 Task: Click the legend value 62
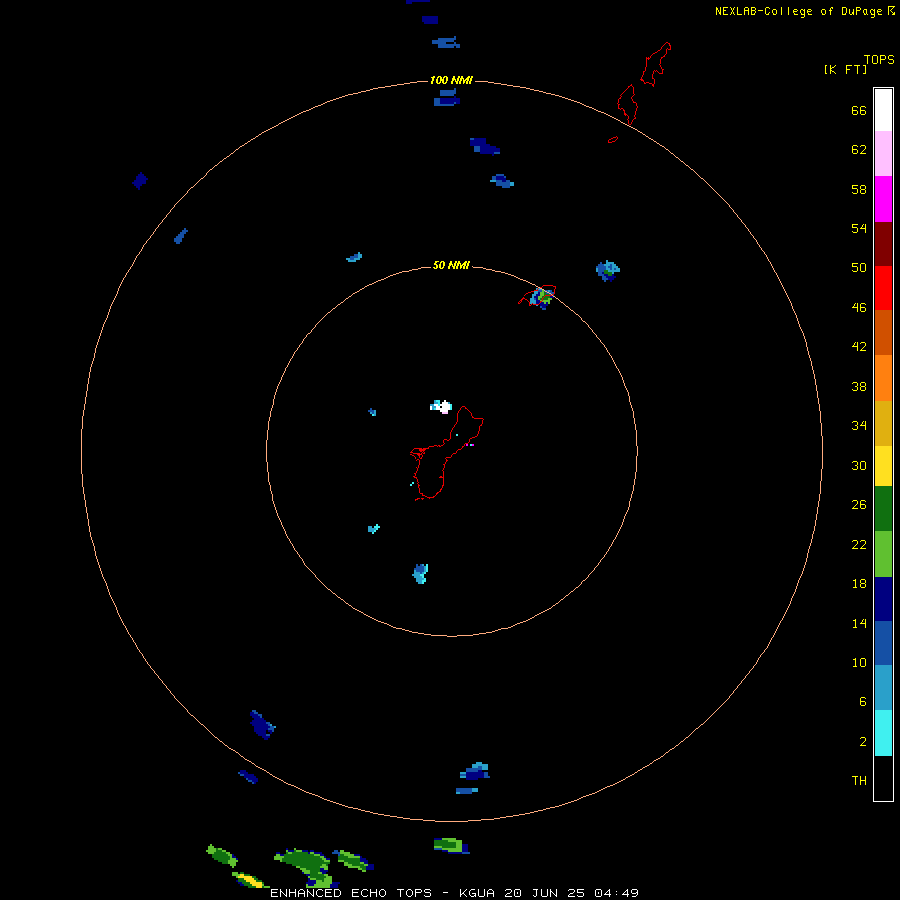tap(859, 150)
